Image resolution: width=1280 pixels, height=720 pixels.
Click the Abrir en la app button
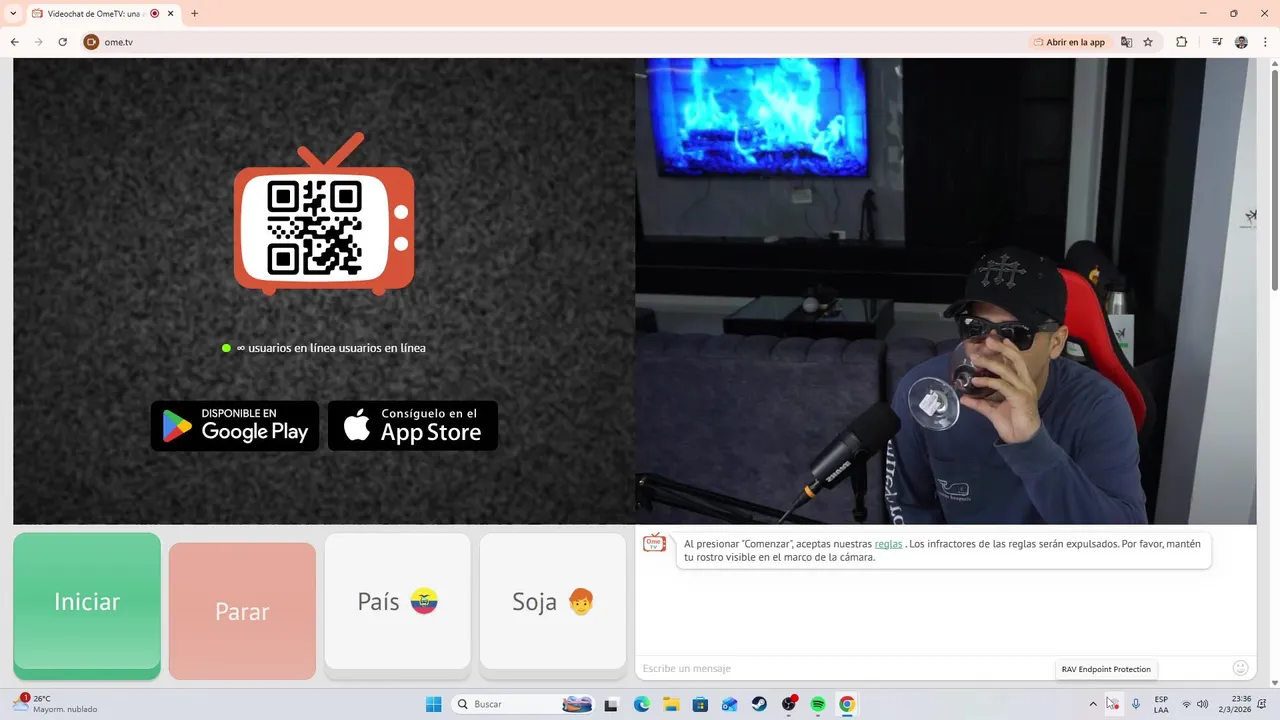(x=1070, y=42)
